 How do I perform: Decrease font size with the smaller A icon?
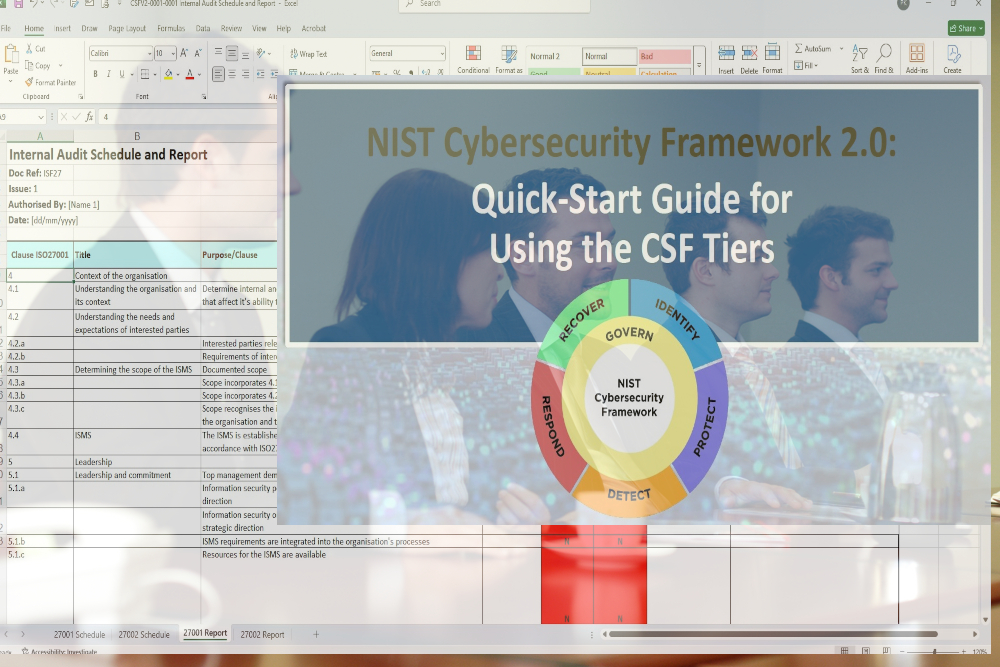pyautogui.click(x=198, y=54)
